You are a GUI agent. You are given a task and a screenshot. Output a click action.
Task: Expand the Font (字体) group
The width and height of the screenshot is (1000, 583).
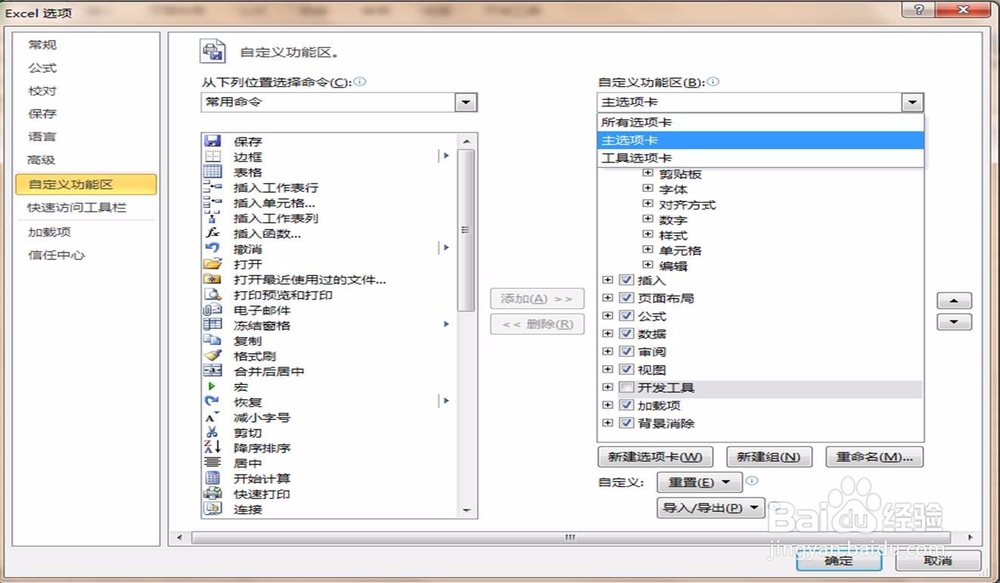647,188
